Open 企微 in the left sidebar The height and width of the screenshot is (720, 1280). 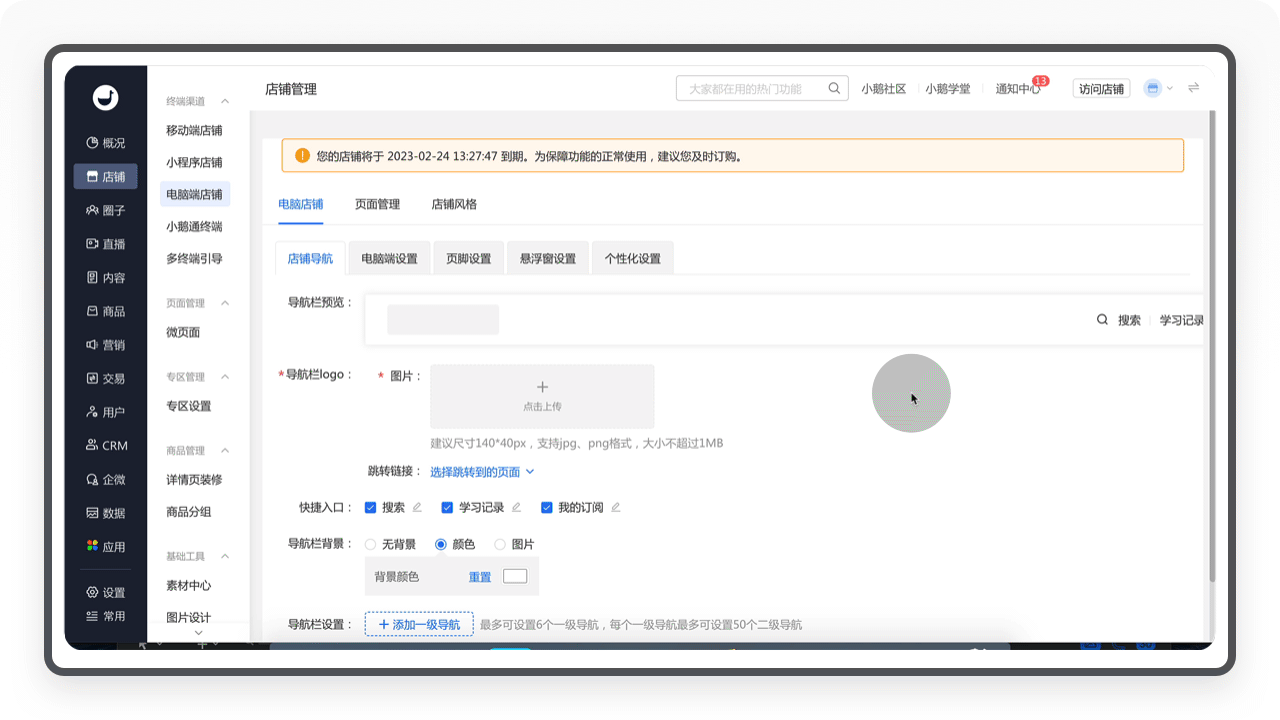pos(106,480)
